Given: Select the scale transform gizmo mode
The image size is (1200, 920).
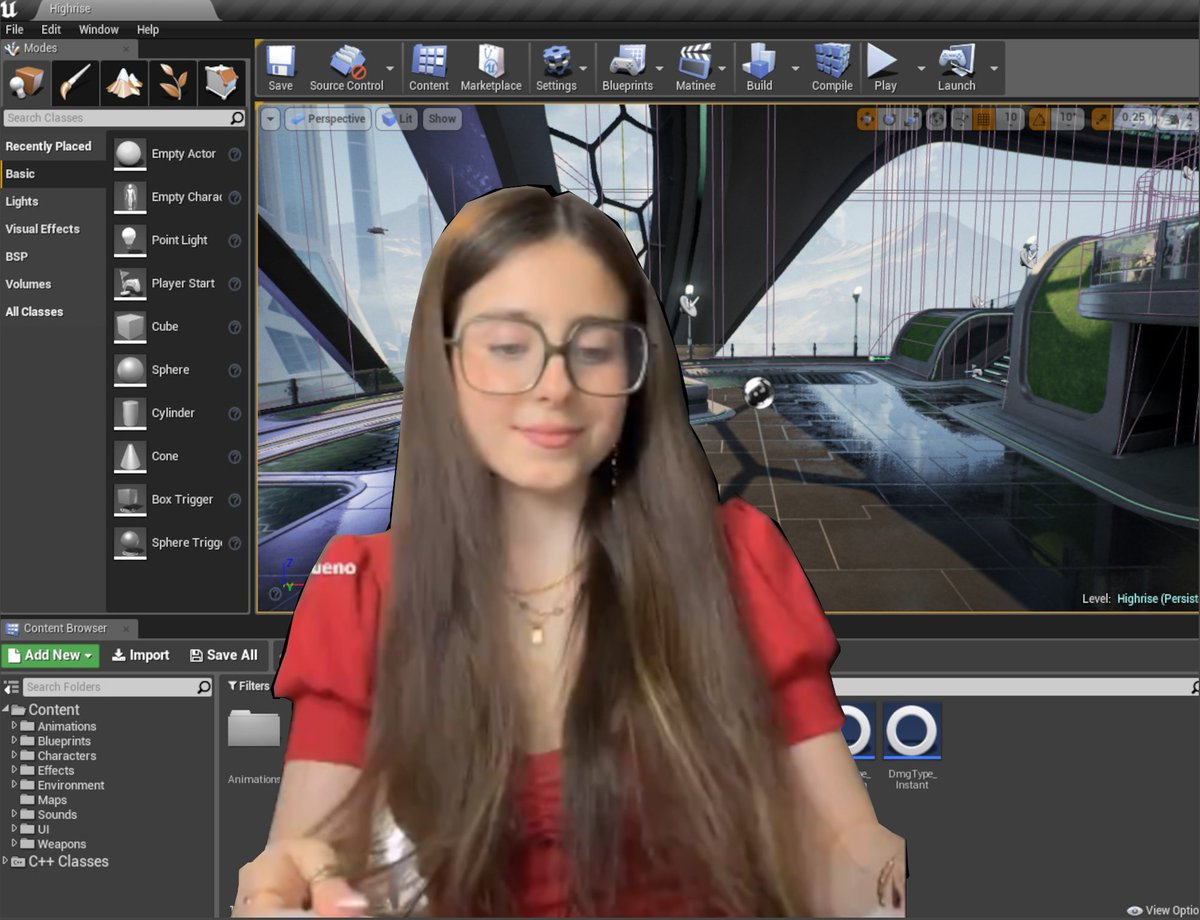Looking at the screenshot, I should click(x=911, y=119).
